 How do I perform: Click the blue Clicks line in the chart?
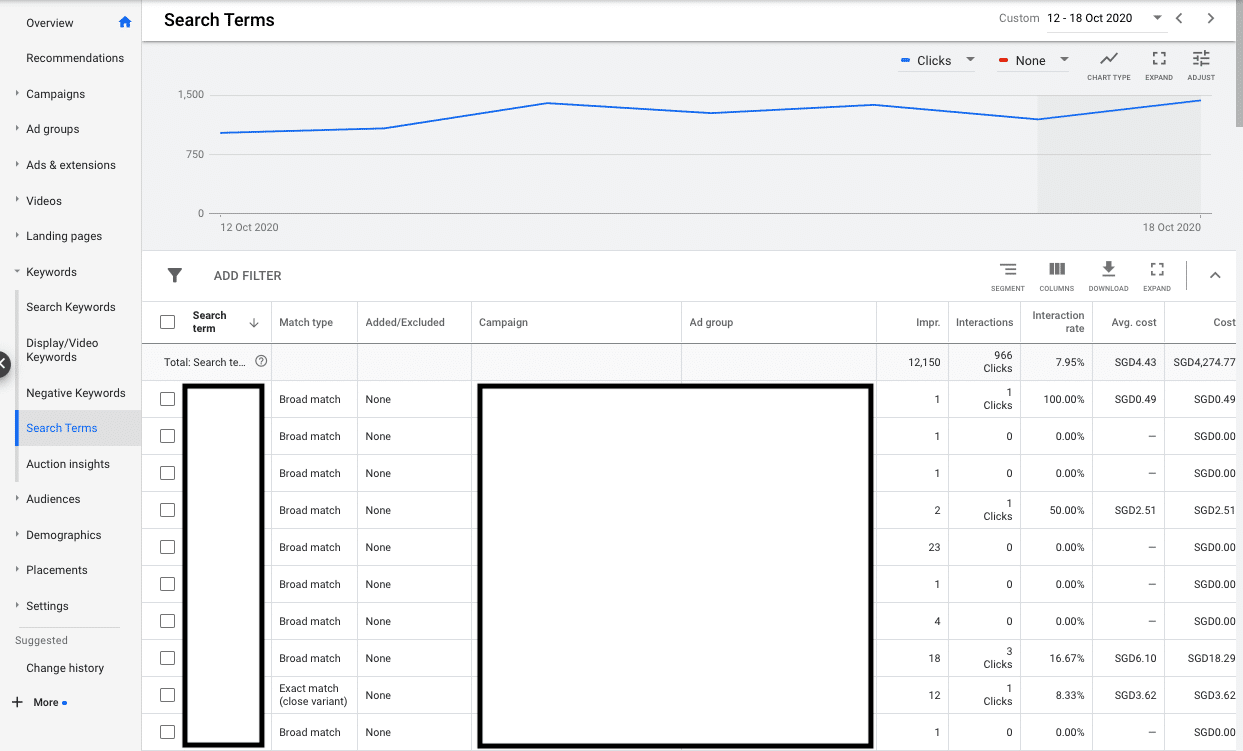click(x=710, y=112)
